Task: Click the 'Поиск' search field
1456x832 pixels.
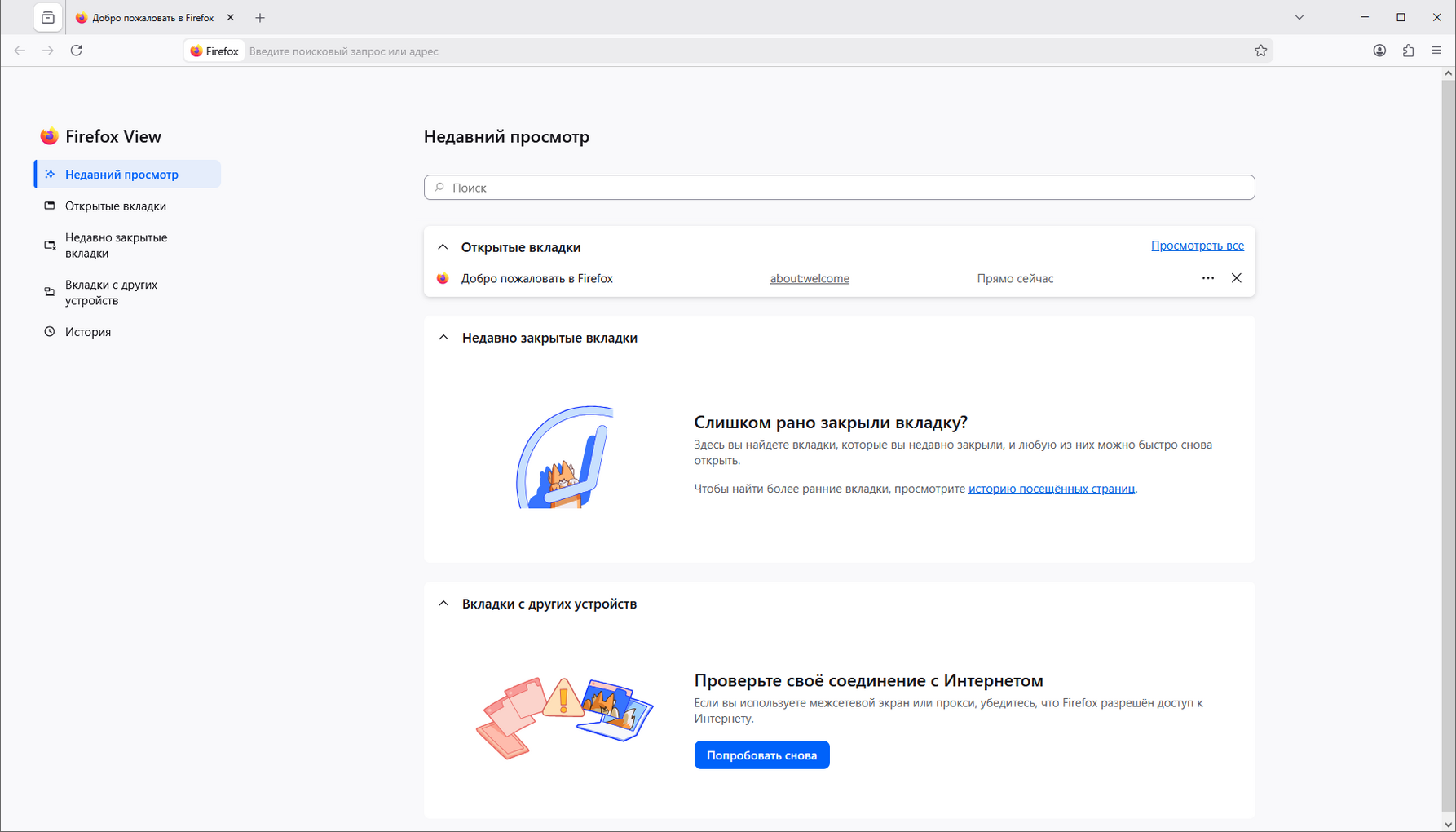Action: (x=839, y=188)
